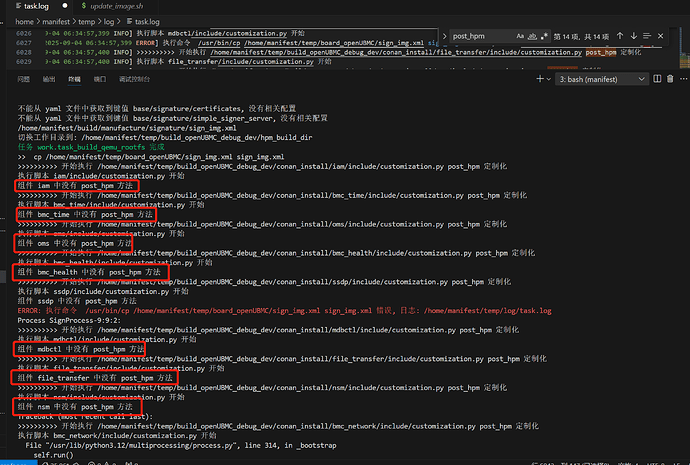Split the terminal with split icon

click(657, 79)
